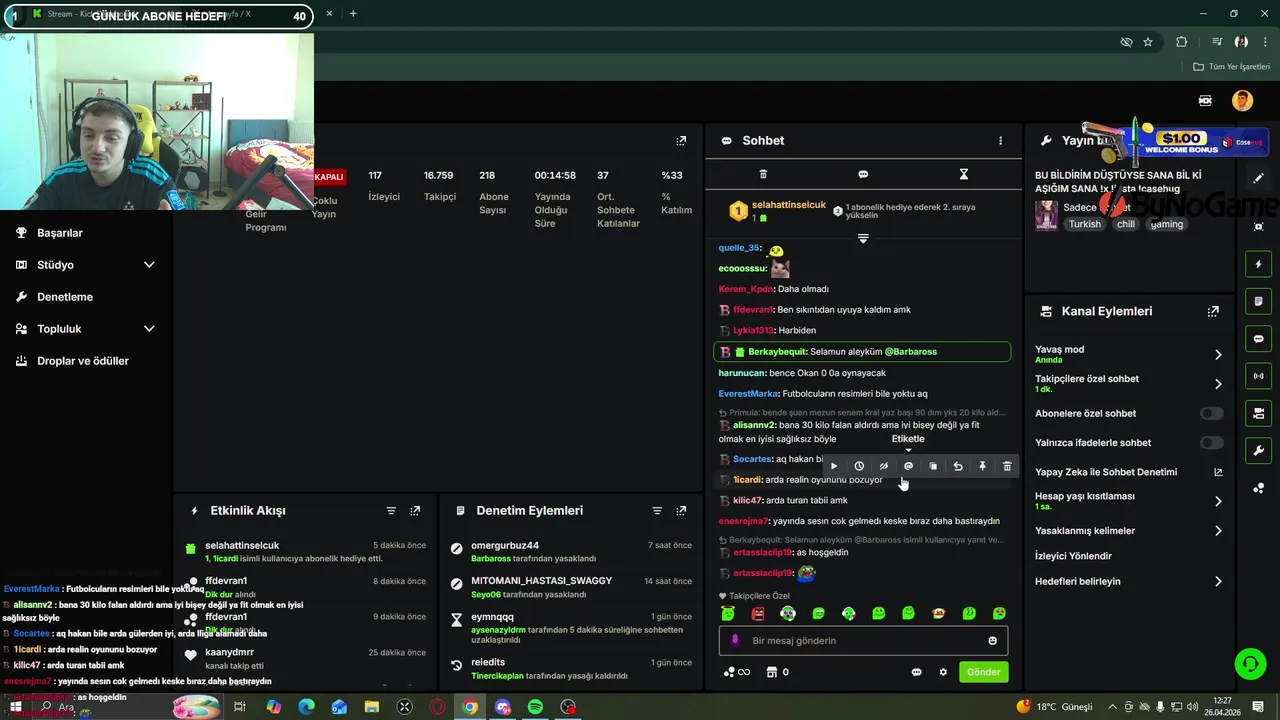Click the chat message input field

[x=863, y=641]
